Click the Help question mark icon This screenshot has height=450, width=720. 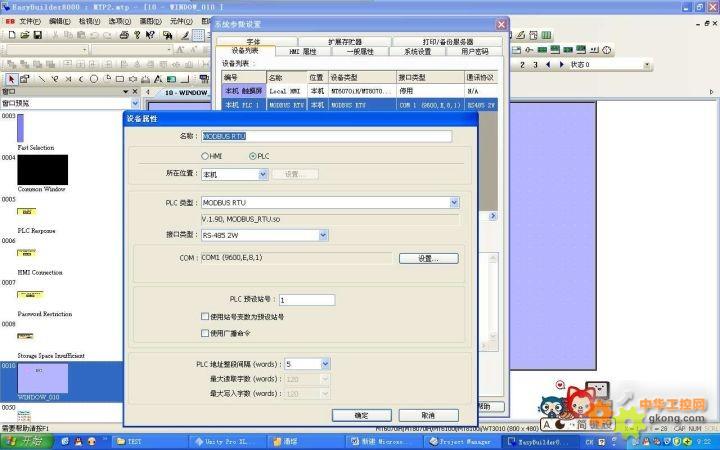(137, 35)
